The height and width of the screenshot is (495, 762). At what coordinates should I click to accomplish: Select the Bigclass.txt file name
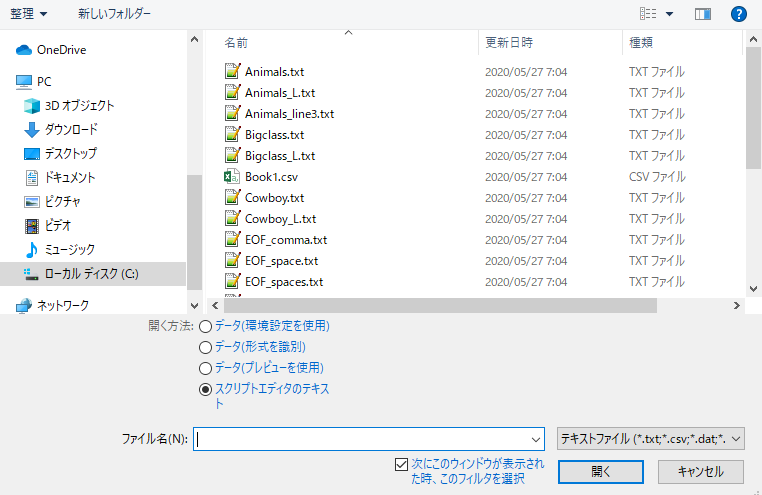pyautogui.click(x=275, y=135)
